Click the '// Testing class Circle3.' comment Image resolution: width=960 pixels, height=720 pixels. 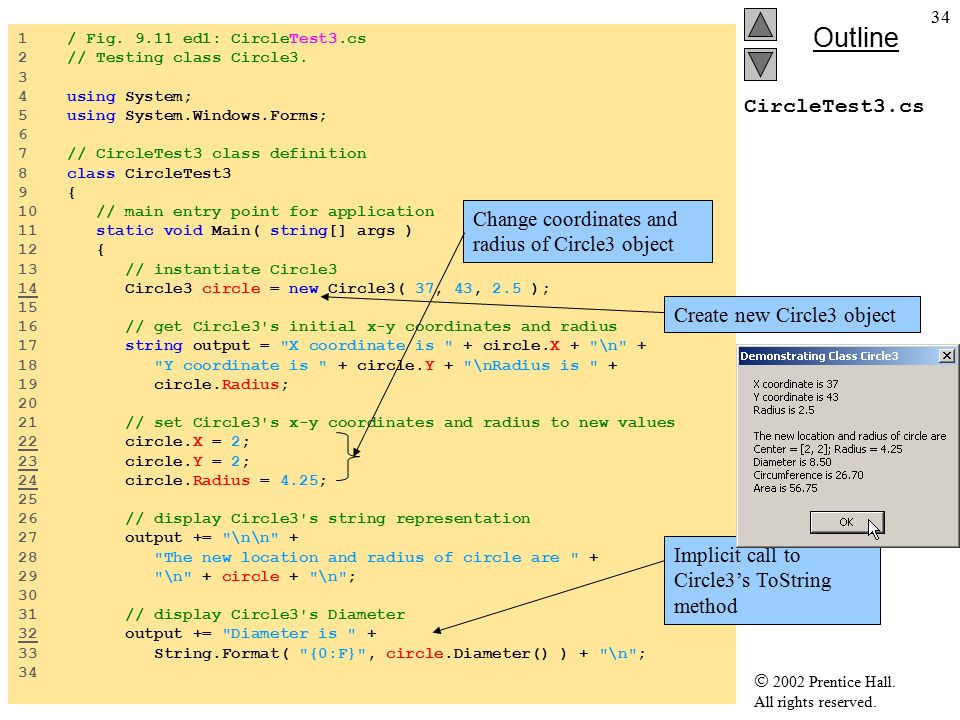(x=187, y=58)
